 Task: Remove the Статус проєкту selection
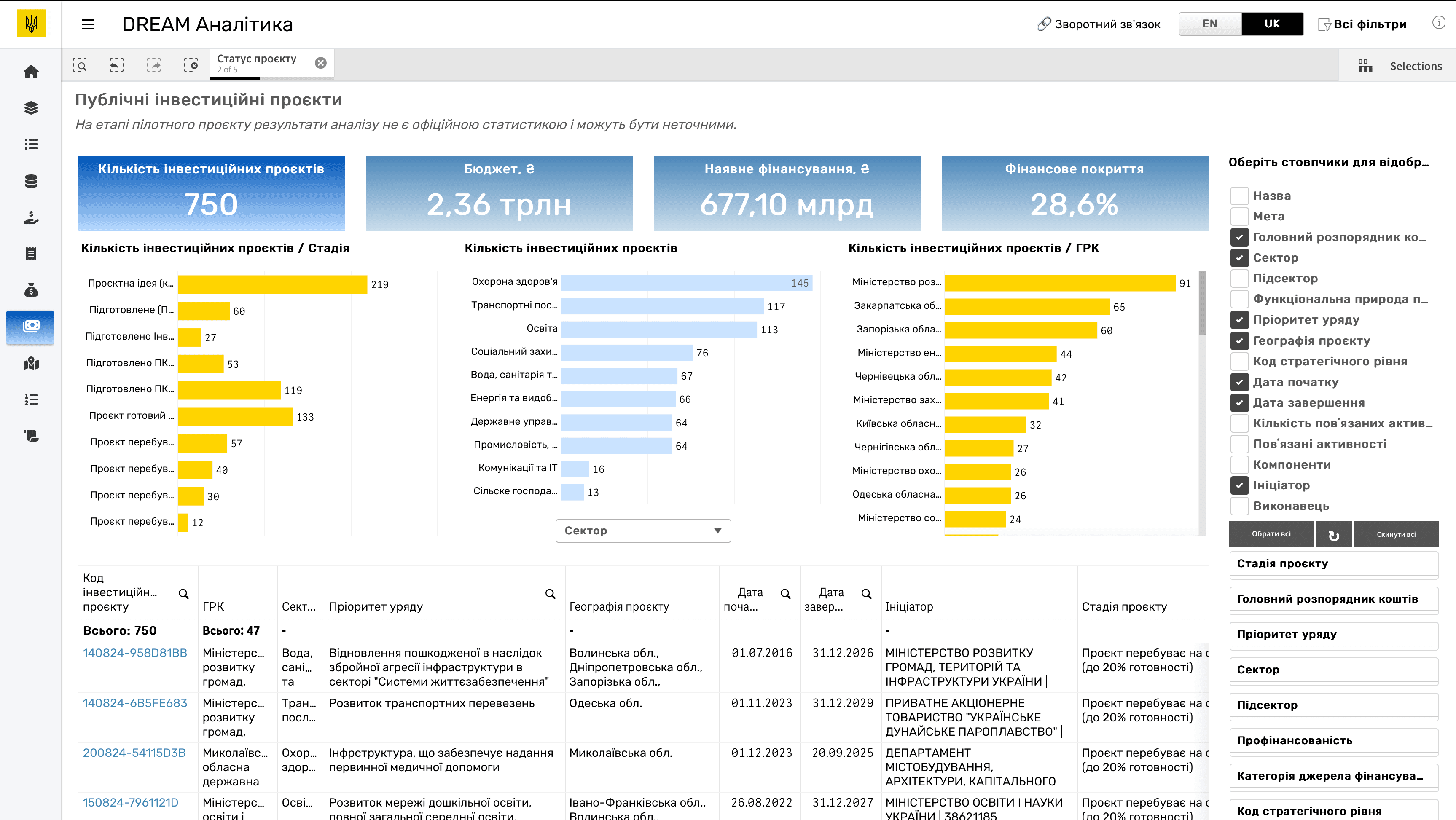tap(320, 63)
